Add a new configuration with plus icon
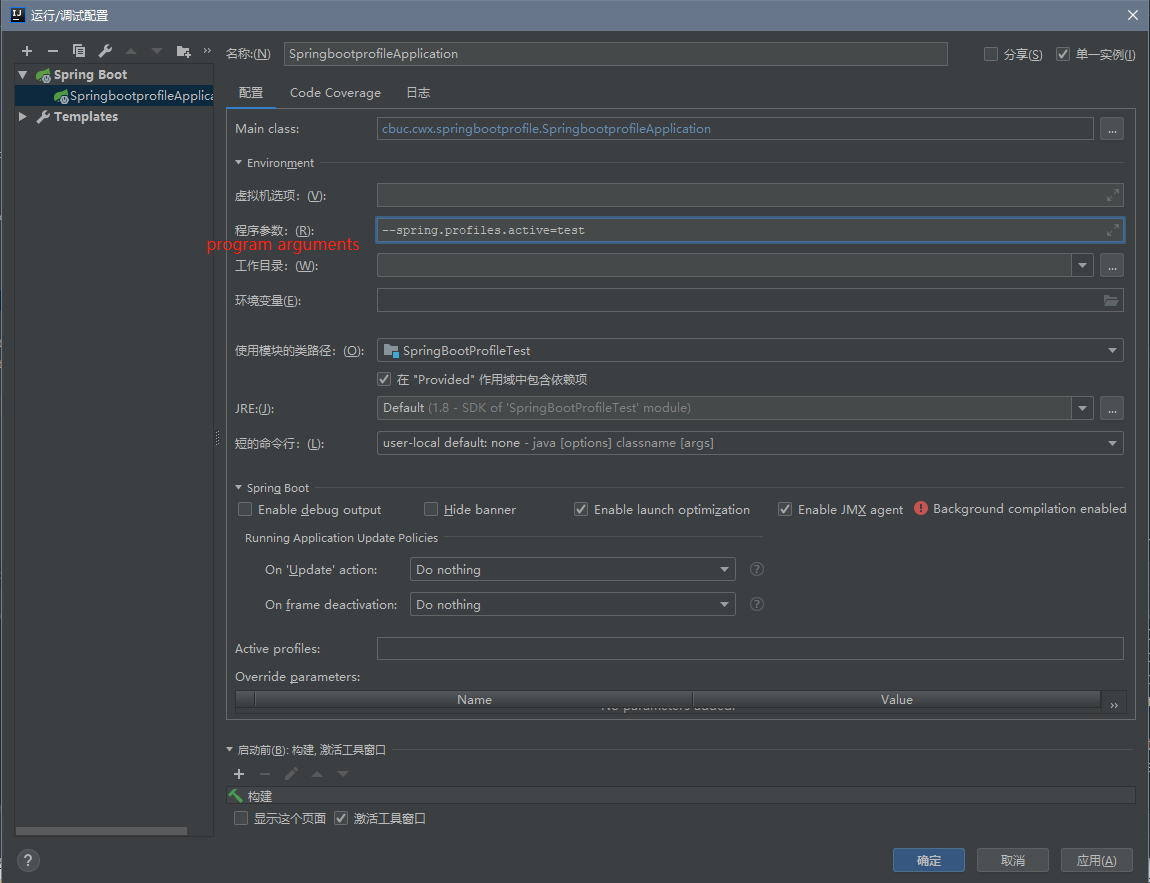 [x=27, y=51]
